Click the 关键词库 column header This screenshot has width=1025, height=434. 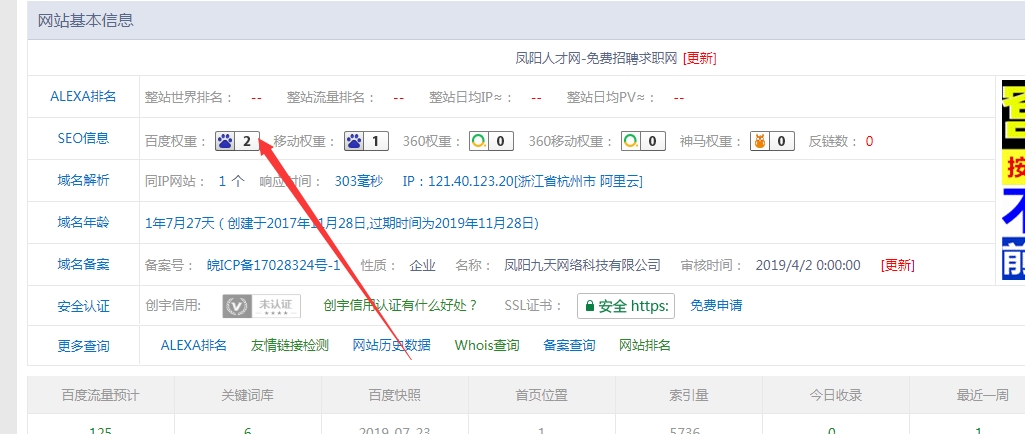(248, 395)
